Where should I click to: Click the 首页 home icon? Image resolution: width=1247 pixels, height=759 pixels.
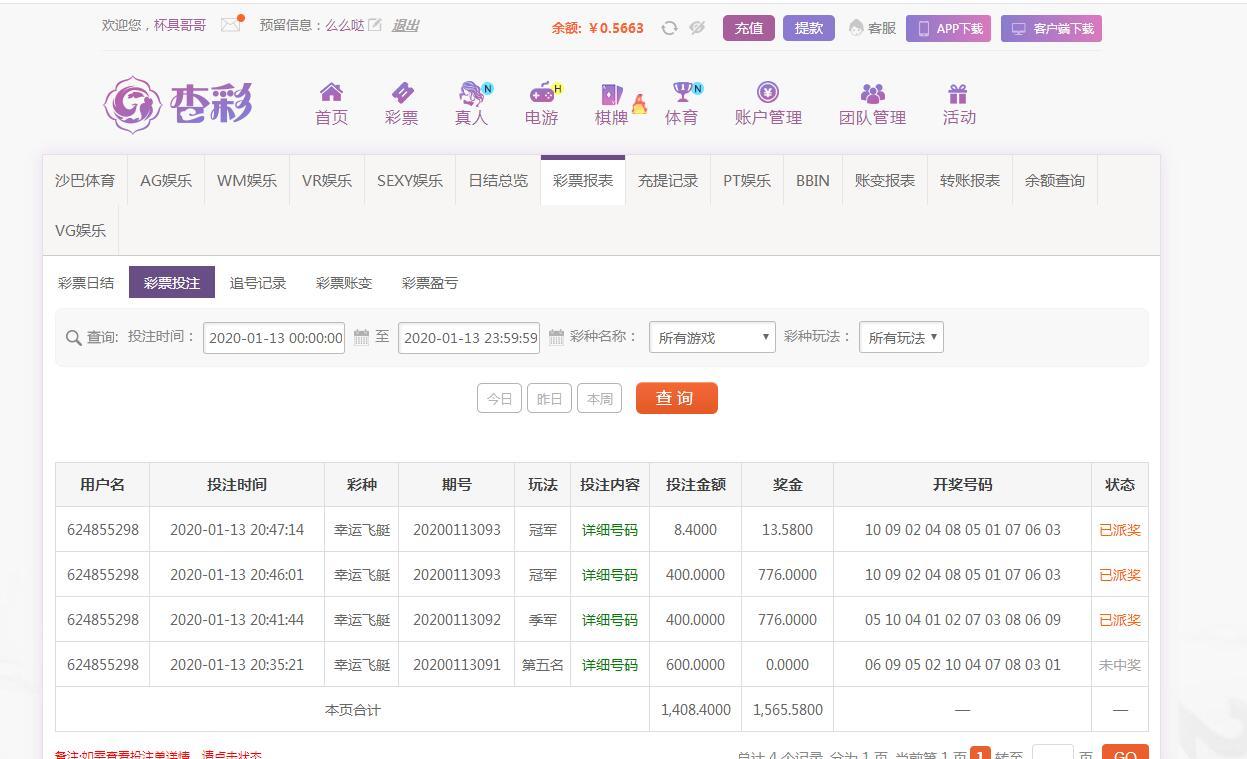331,94
